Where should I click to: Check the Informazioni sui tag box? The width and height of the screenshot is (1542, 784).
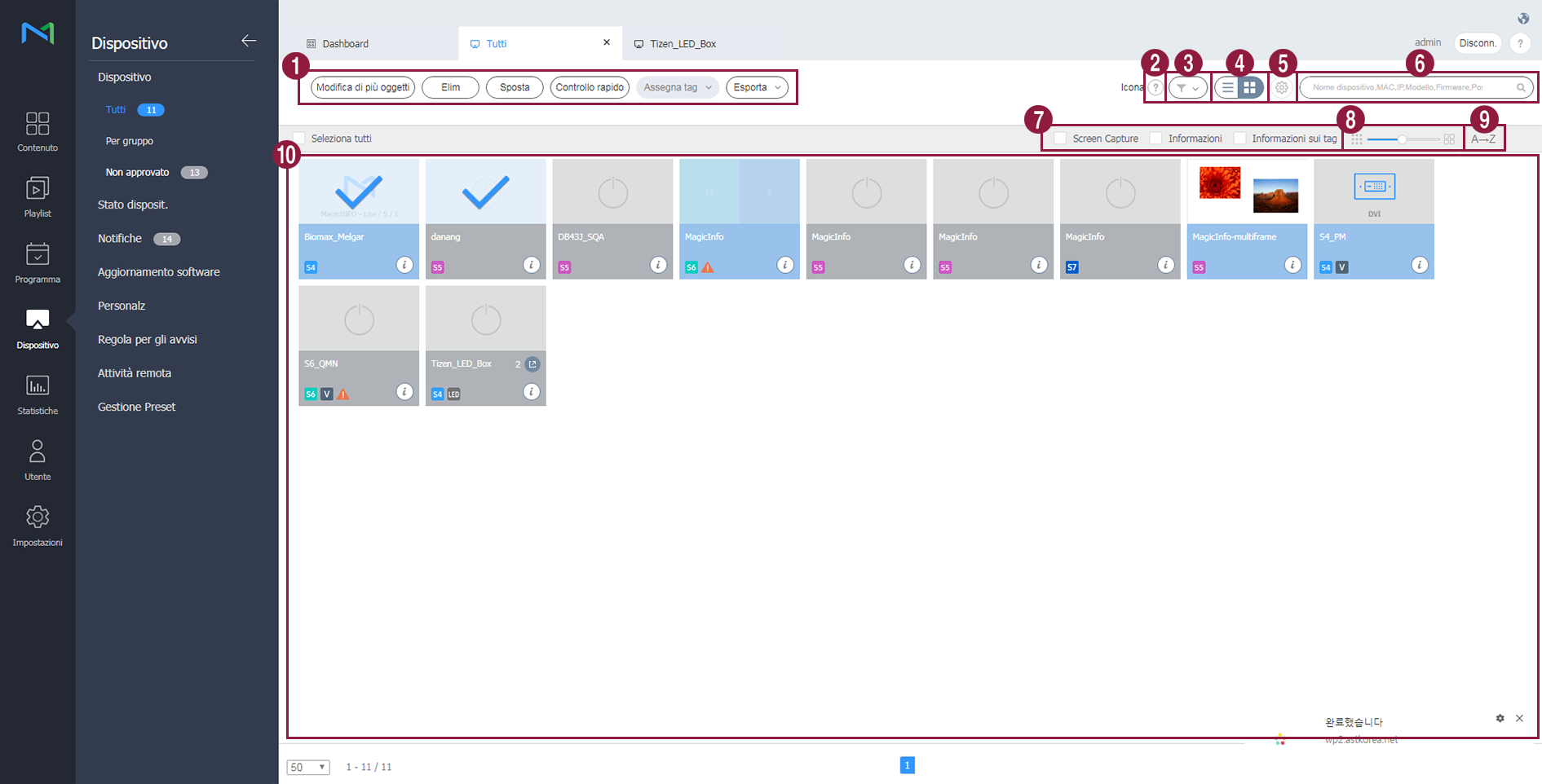pos(1239,139)
